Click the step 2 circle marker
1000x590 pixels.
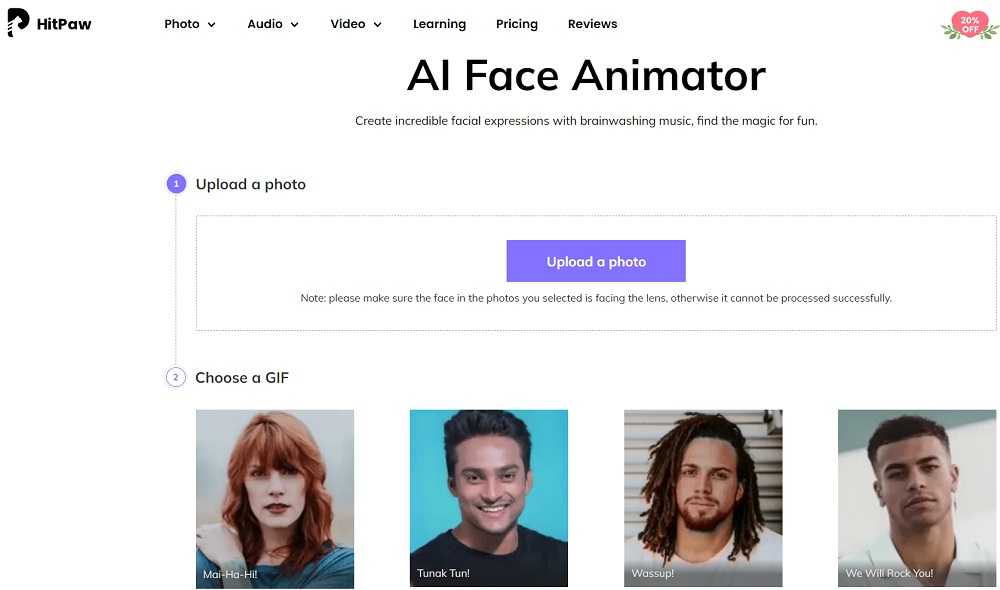click(x=176, y=377)
